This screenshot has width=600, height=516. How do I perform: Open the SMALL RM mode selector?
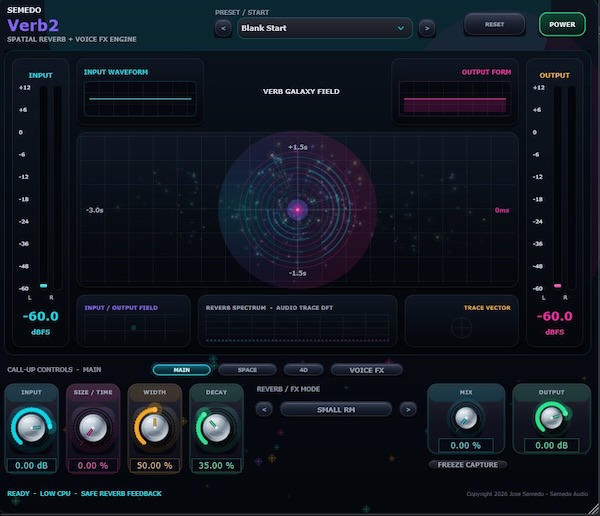click(336, 410)
